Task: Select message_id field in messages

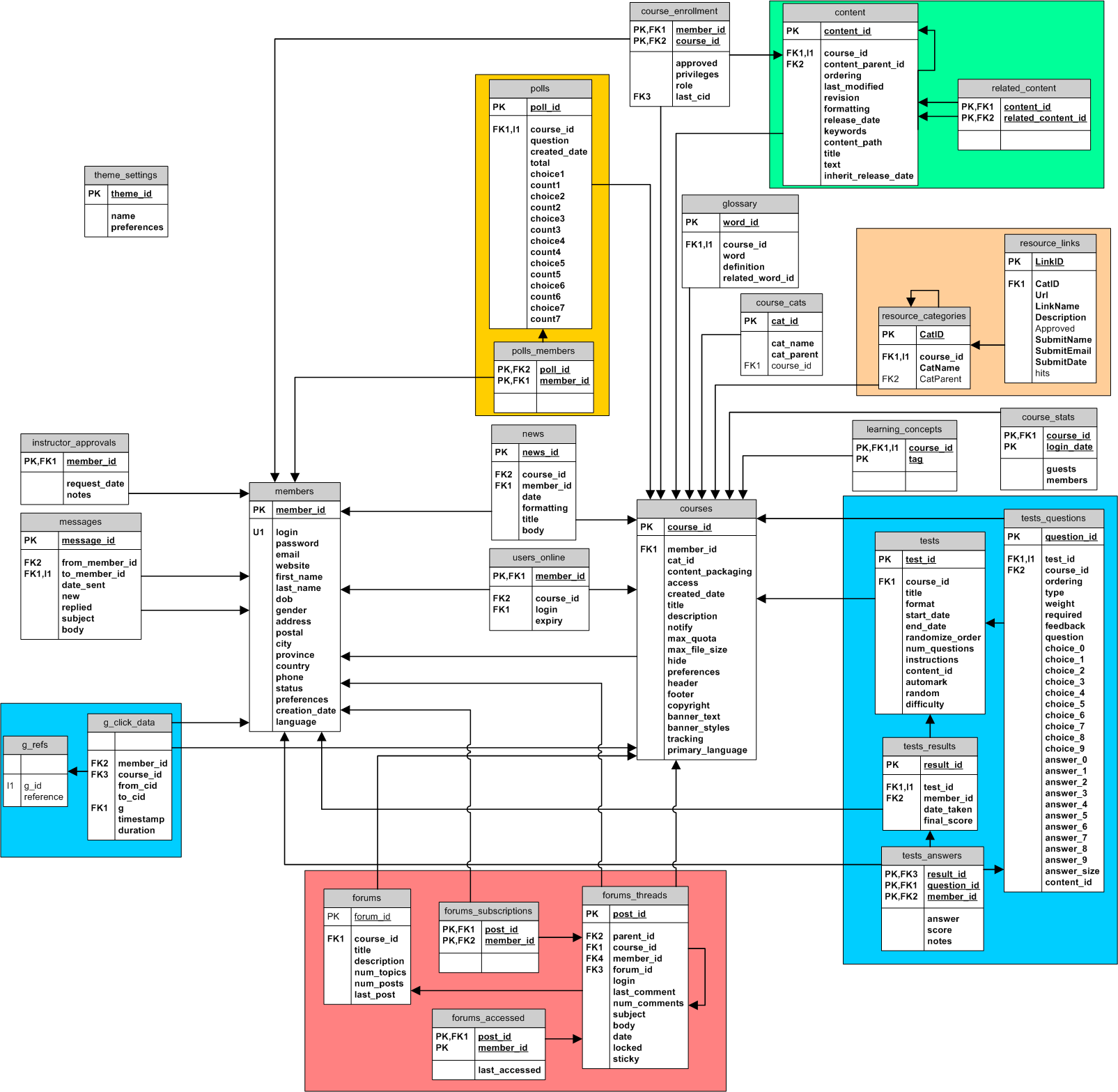Action: click(88, 541)
